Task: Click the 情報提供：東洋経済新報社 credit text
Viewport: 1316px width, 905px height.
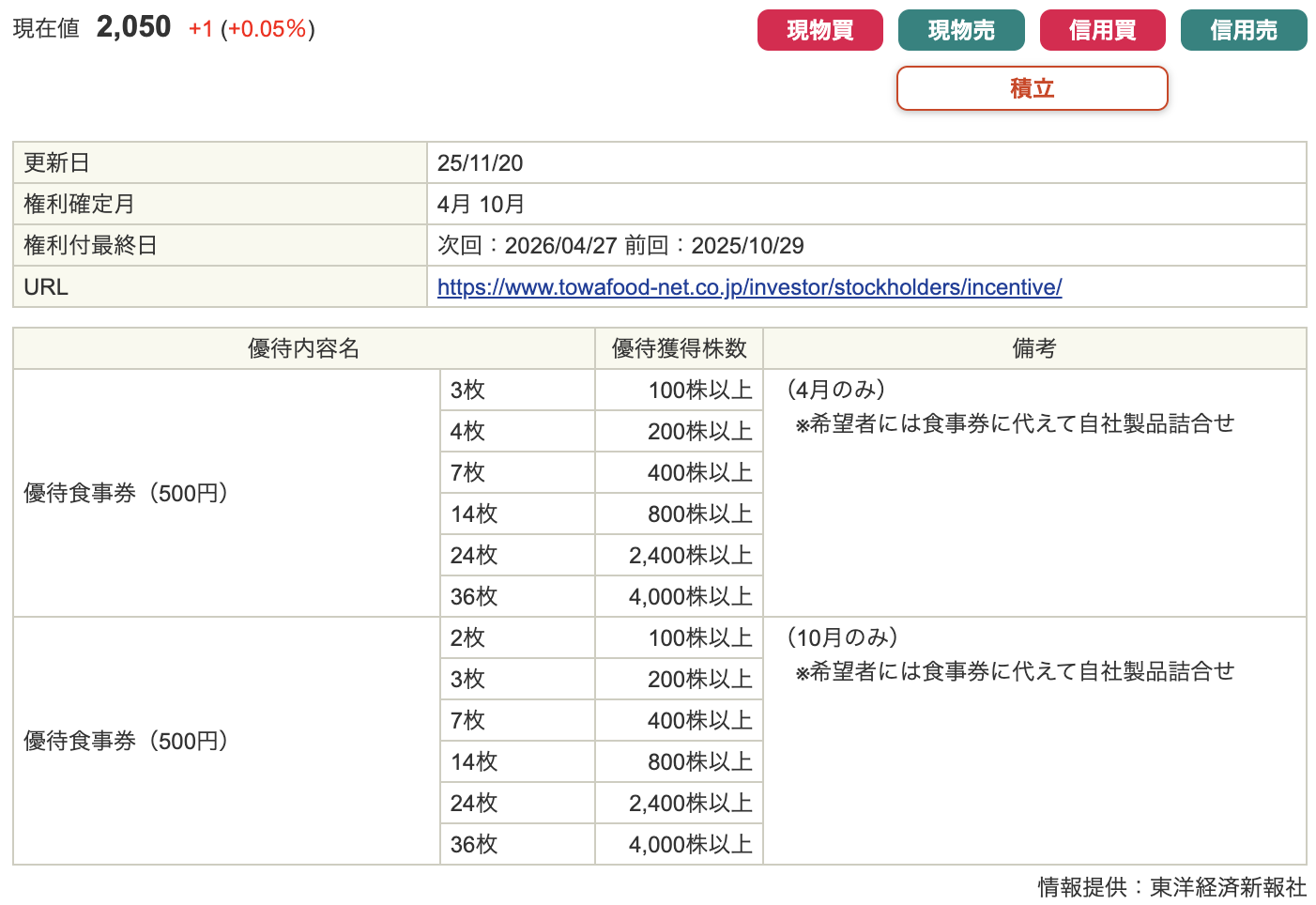Action: tap(1171, 886)
